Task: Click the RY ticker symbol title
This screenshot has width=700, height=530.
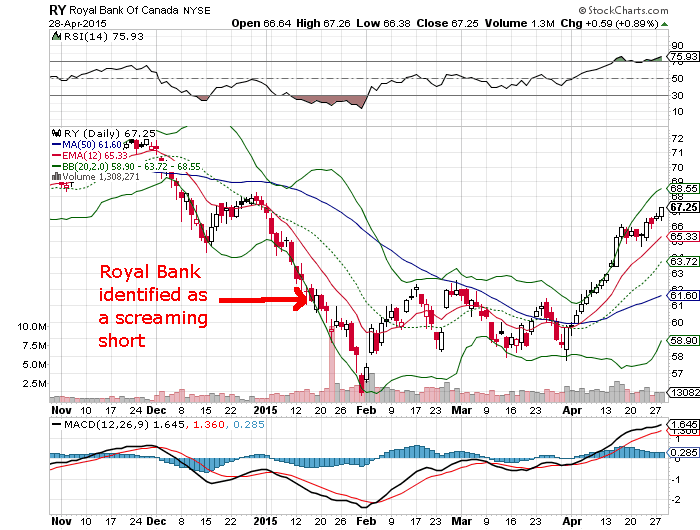Action: [x=57, y=10]
